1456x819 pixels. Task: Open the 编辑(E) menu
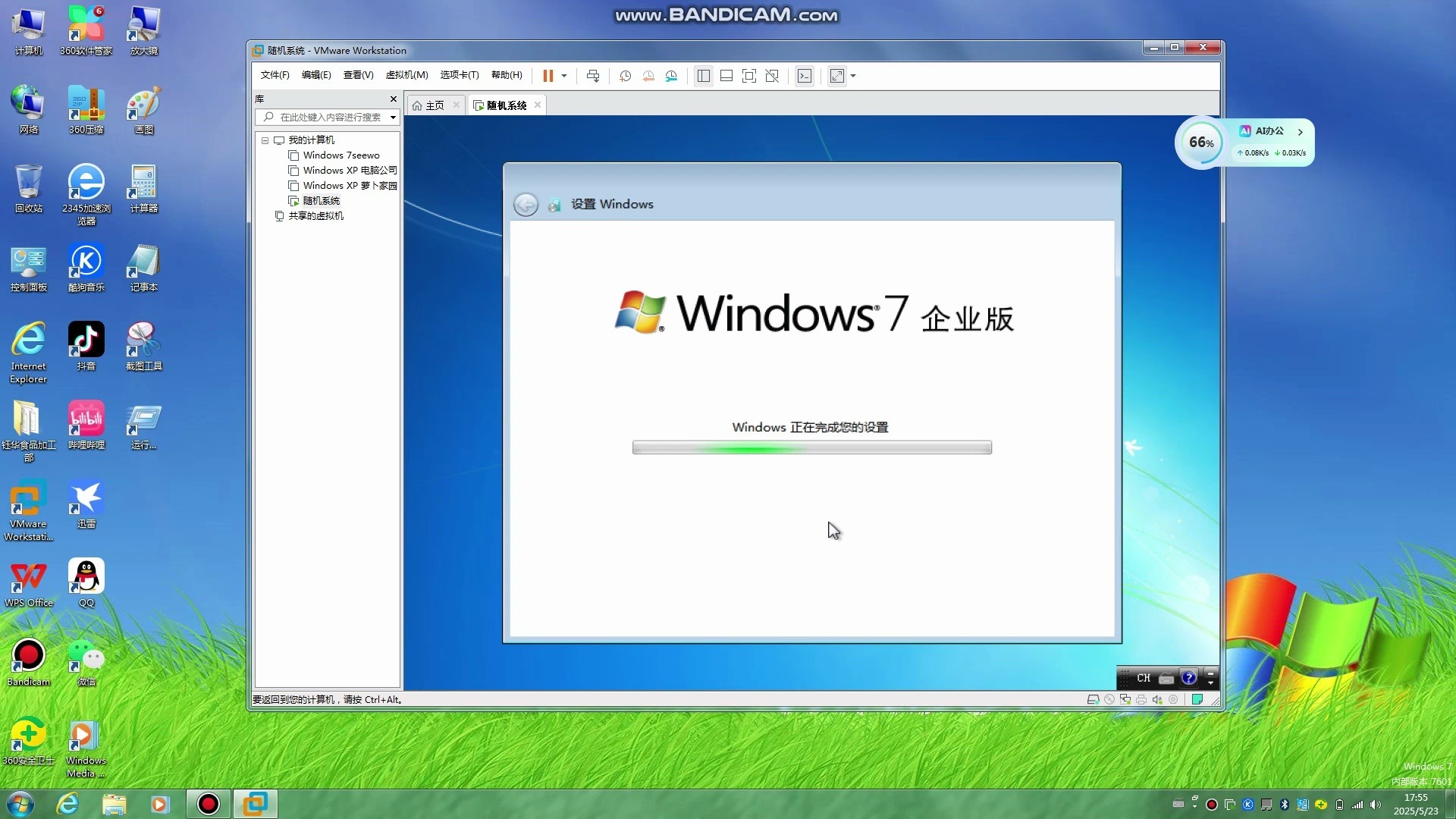point(316,75)
